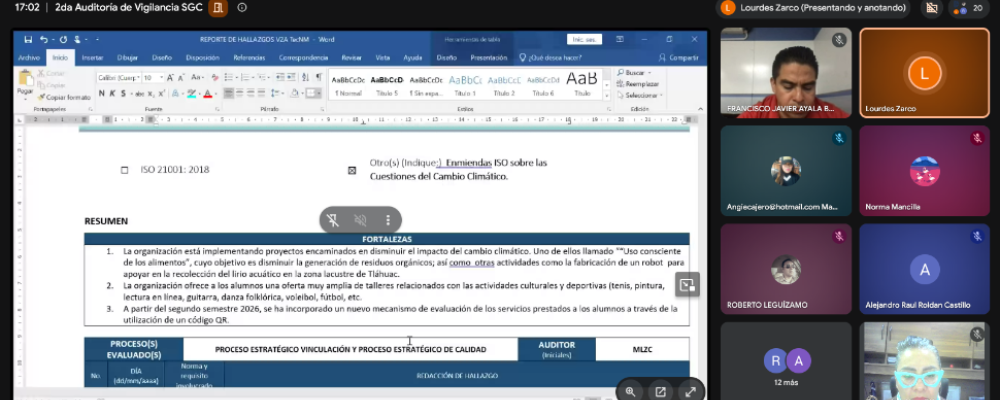Screen dimensions: 1000x400
Task: Open the Seleccionar dropdown
Action: (640, 96)
